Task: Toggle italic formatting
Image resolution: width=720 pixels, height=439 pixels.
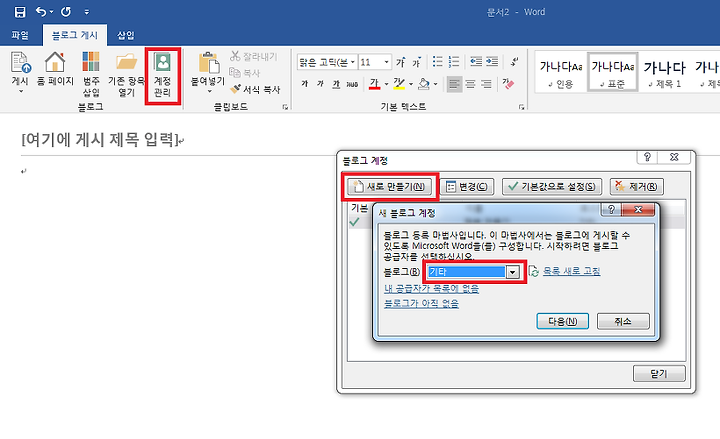Action: tap(321, 84)
